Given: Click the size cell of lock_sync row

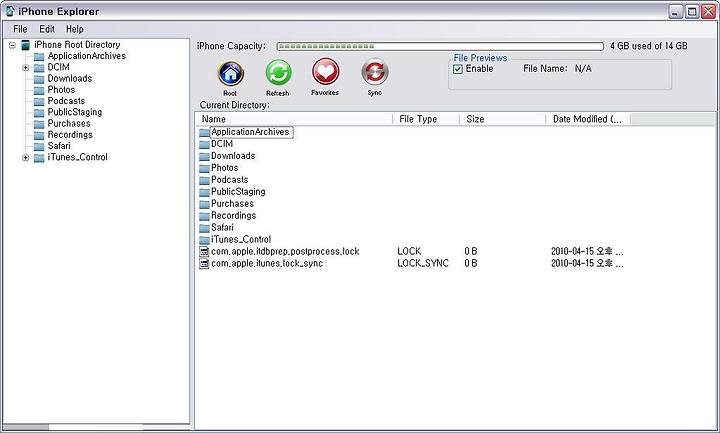Looking at the screenshot, I should [x=471, y=264].
